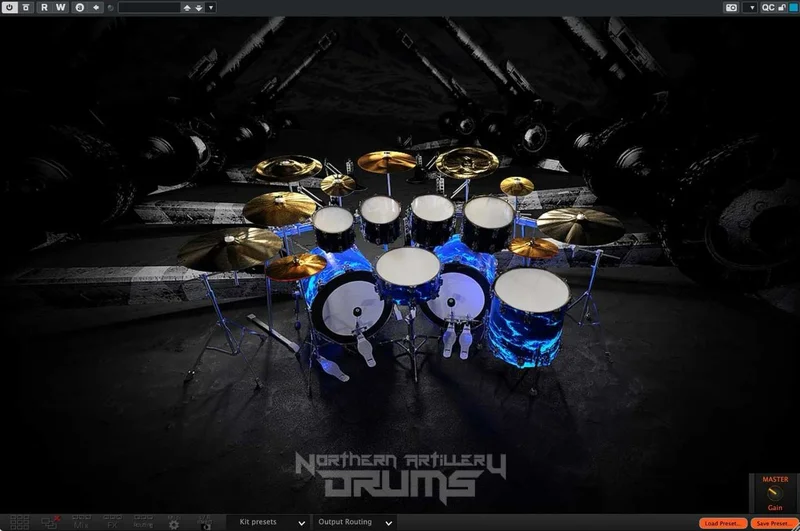The width and height of the screenshot is (800, 531).
Task: Click the MIDI mapping icon with red X
Action: [x=51, y=522]
